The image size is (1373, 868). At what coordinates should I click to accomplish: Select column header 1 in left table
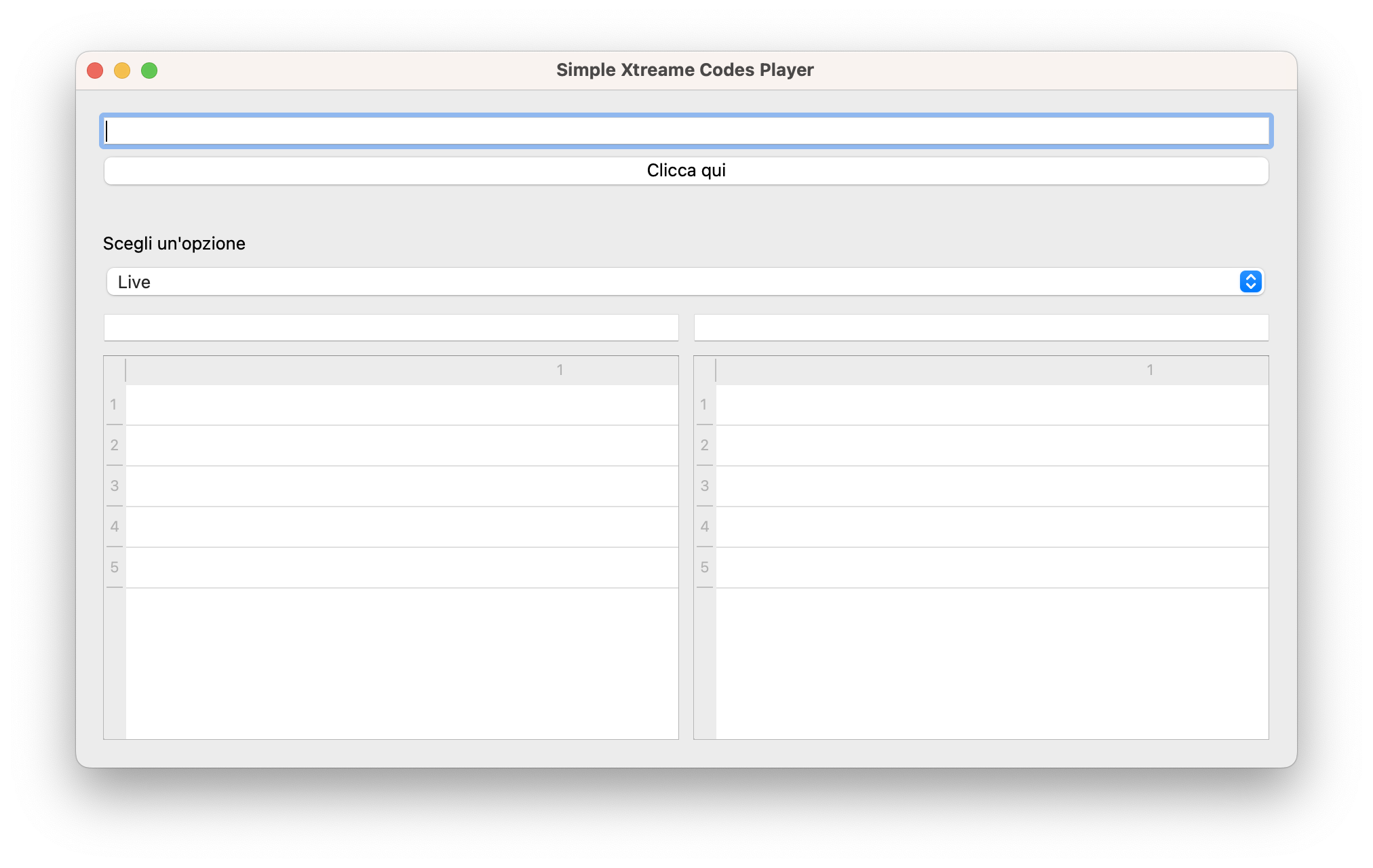coord(560,370)
